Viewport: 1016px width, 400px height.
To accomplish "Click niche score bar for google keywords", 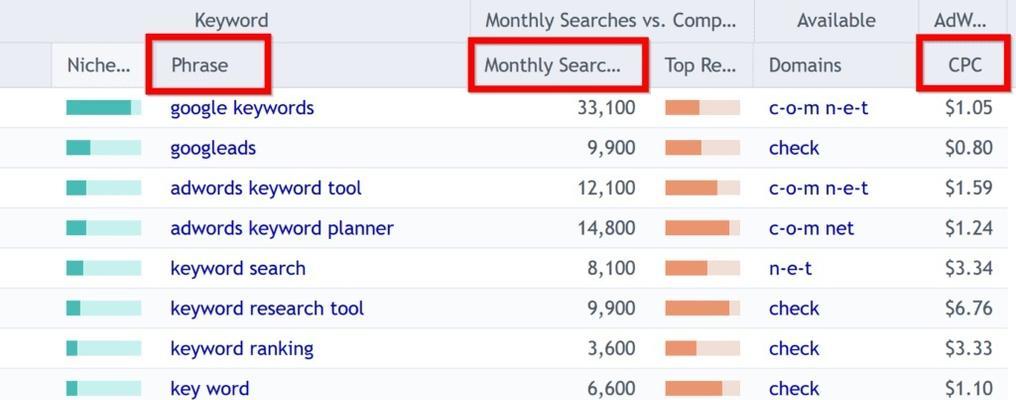I will (x=104, y=108).
